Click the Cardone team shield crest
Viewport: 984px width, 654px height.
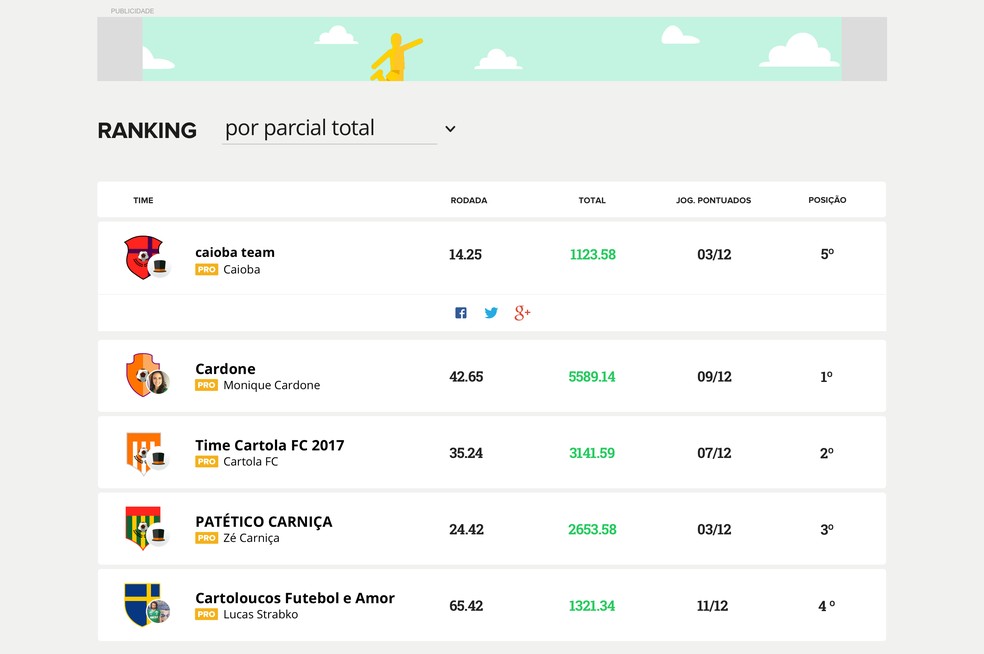coord(143,374)
